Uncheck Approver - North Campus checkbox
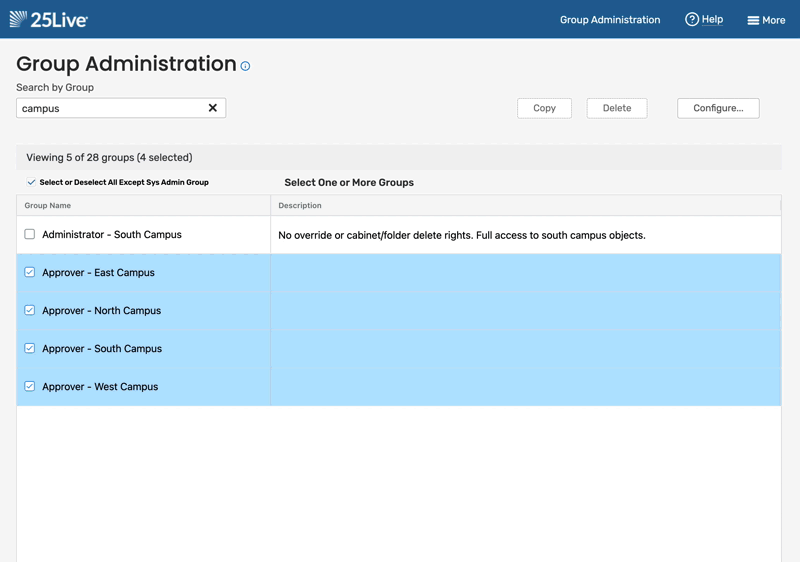Screen dimensions: 800x562 click(30, 310)
